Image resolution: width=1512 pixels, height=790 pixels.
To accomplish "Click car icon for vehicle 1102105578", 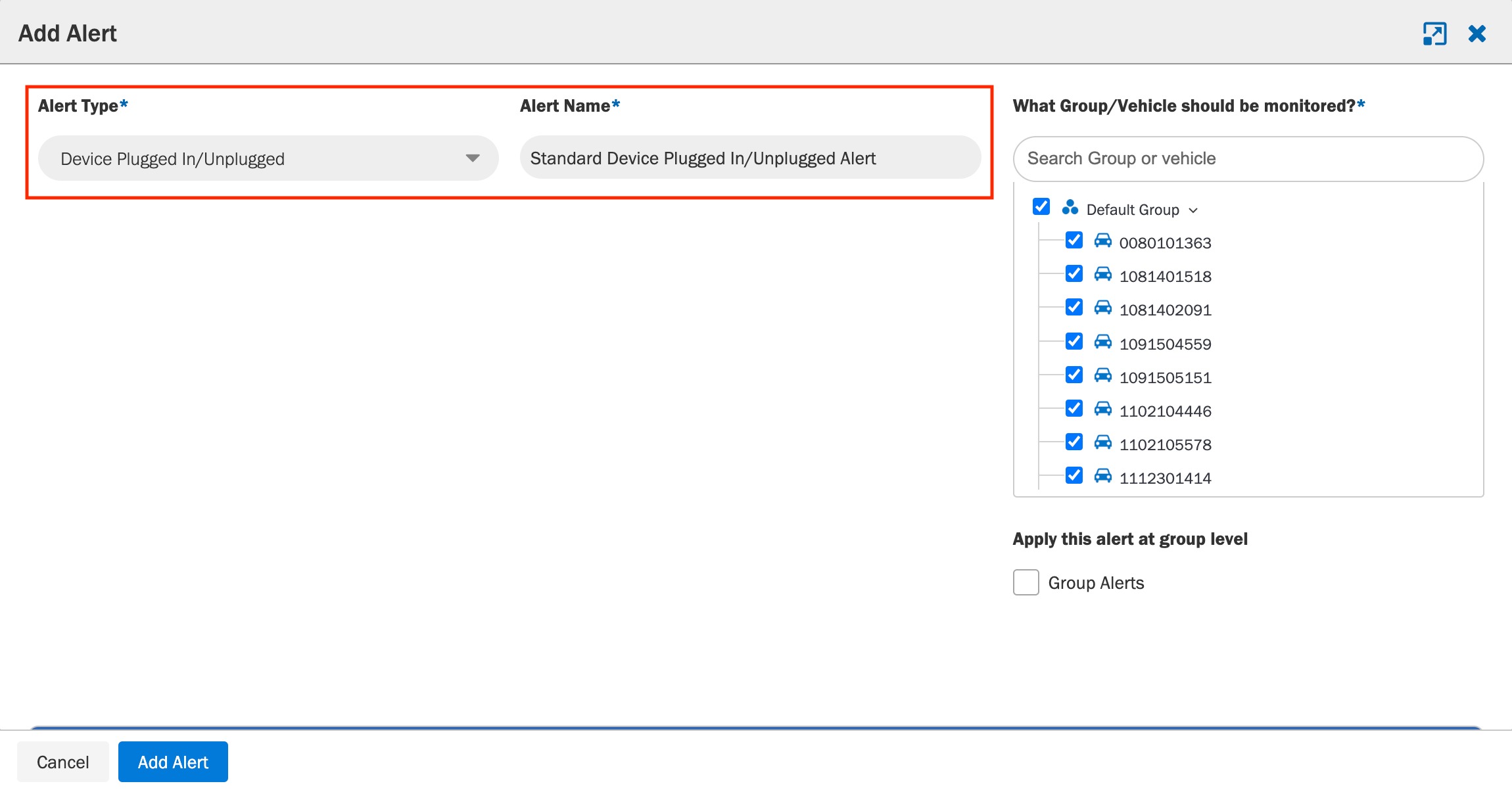I will tap(1102, 442).
